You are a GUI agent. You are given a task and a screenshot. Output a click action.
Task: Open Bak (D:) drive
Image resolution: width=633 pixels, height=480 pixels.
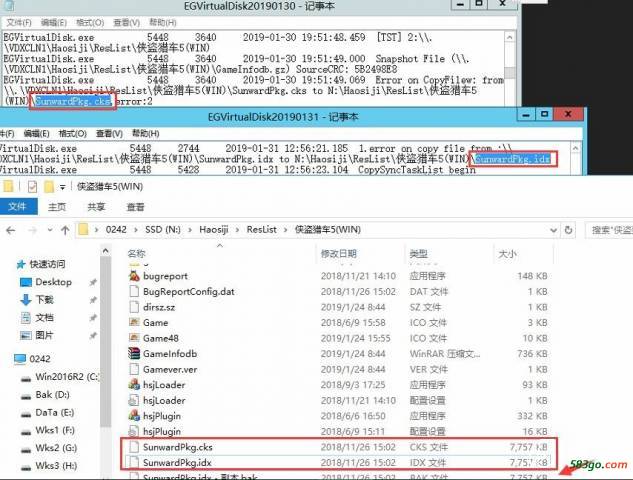pos(52,394)
